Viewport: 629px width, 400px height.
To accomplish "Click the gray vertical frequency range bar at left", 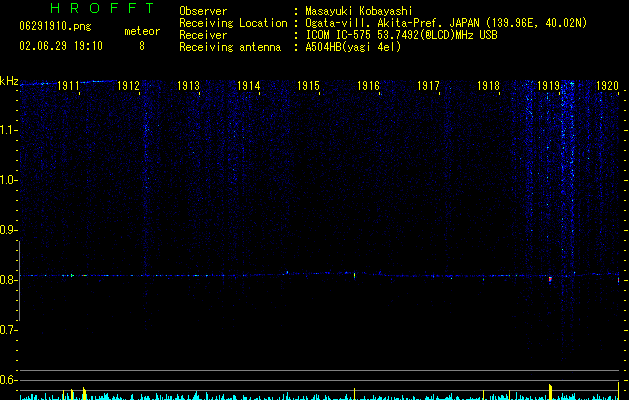I will pyautogui.click(x=20, y=281).
